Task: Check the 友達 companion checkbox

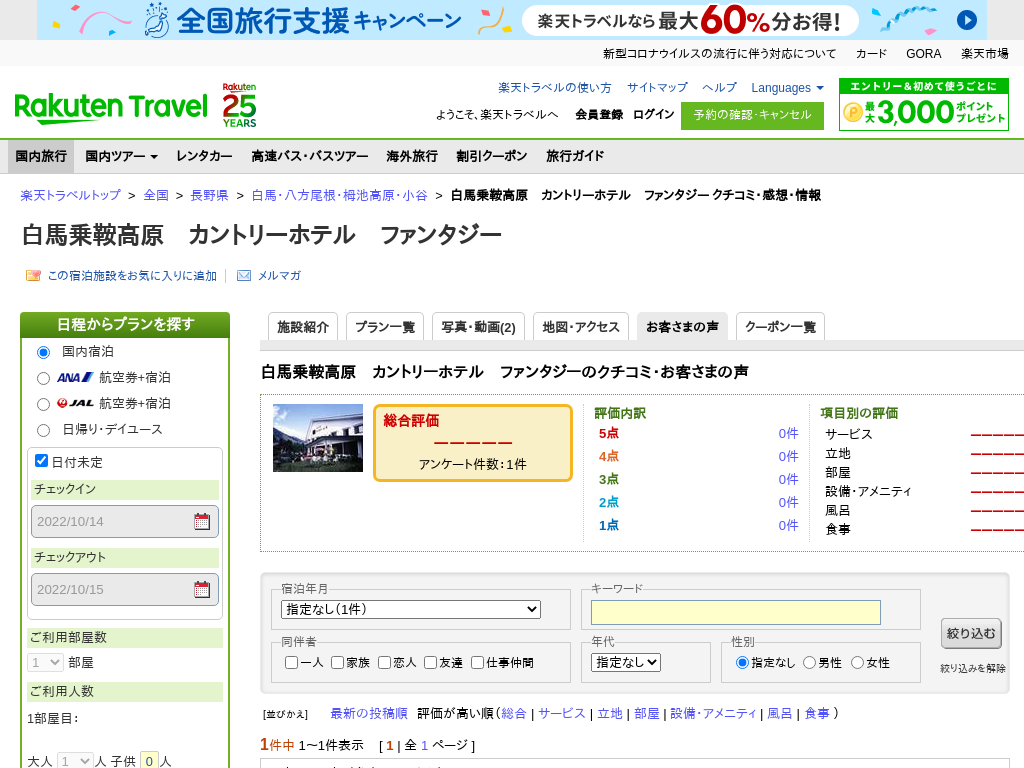Action: pos(430,663)
